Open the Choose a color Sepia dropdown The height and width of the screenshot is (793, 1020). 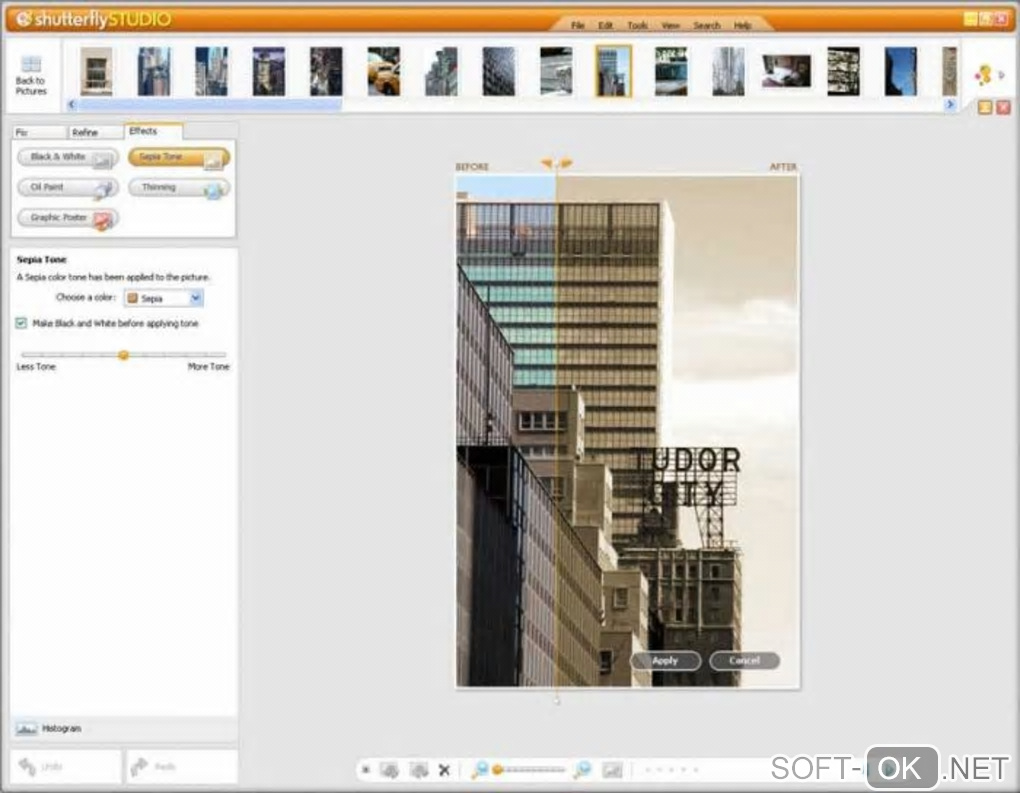163,298
